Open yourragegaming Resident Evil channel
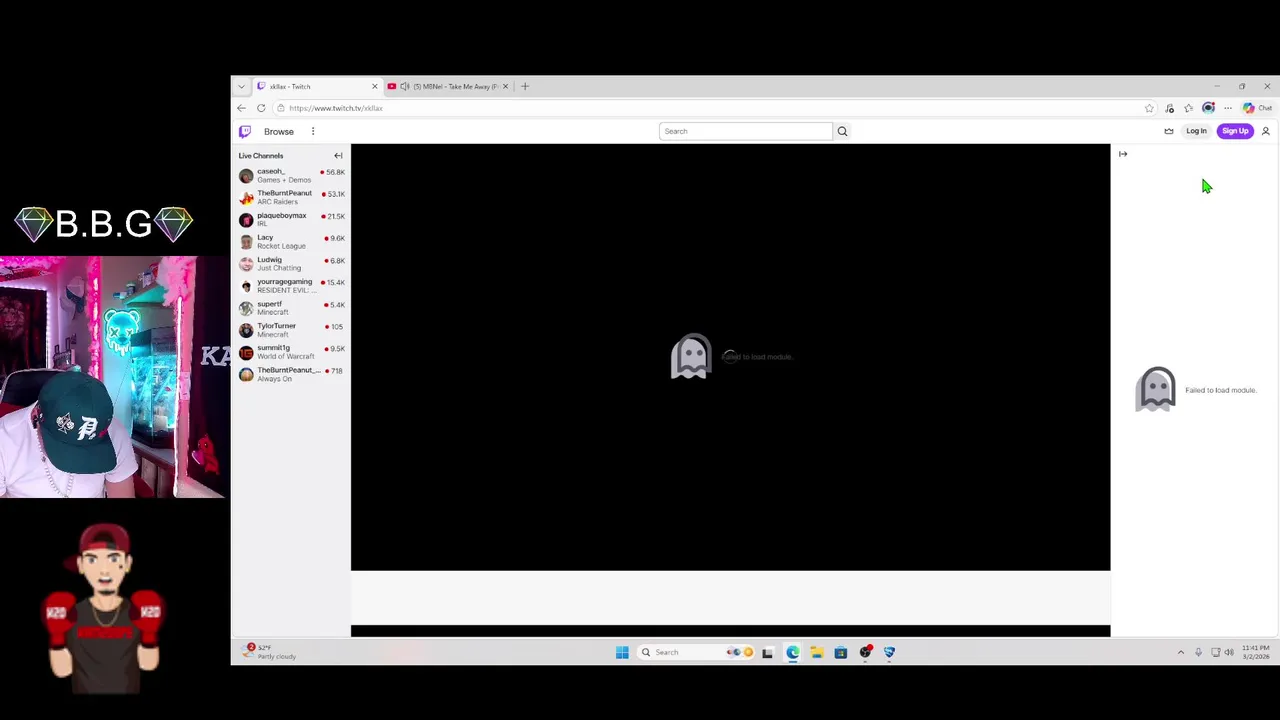 292,285
